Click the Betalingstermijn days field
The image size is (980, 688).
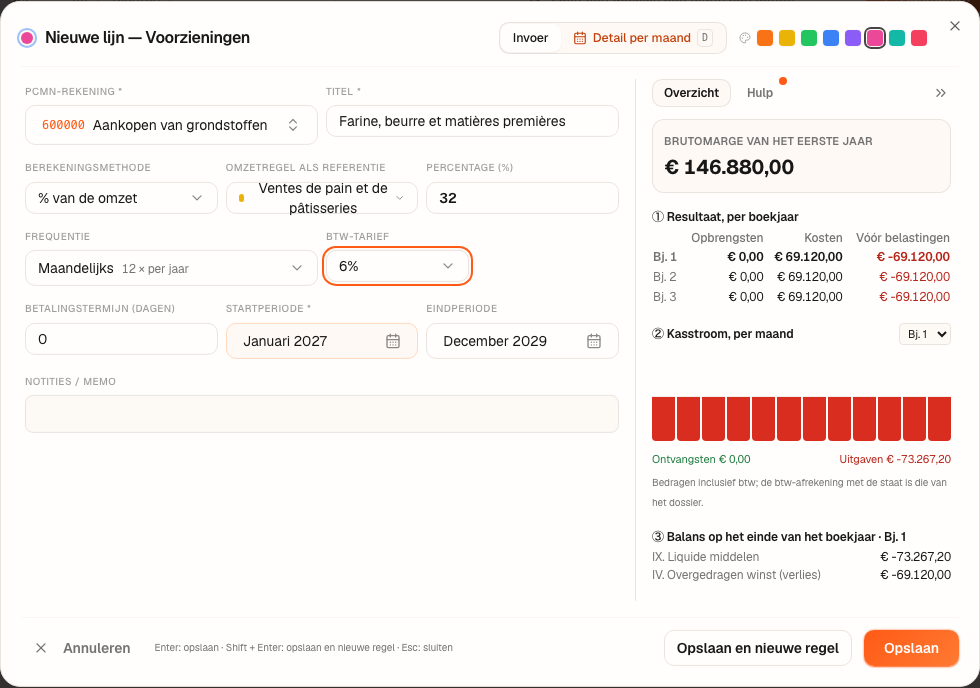(121, 339)
